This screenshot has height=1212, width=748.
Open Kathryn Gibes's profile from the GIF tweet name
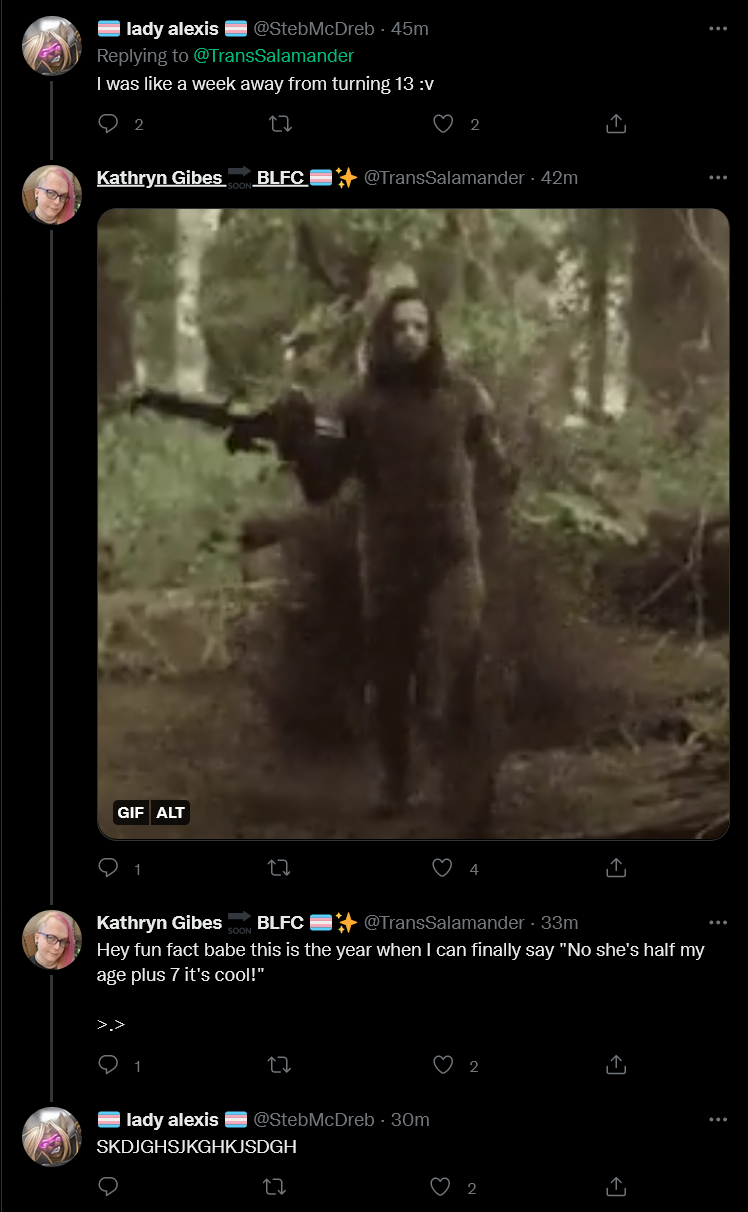pyautogui.click(x=159, y=178)
